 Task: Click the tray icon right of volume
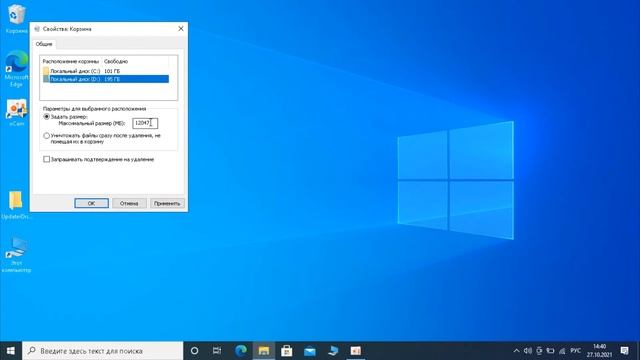point(539,351)
